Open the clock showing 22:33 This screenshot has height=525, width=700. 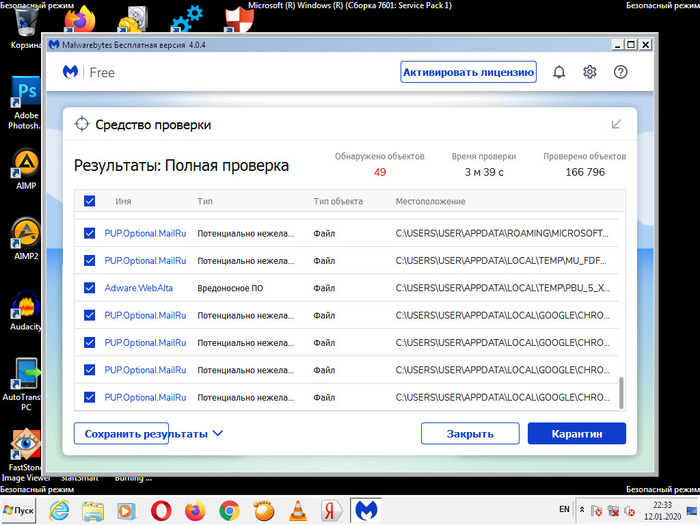pyautogui.click(x=662, y=510)
